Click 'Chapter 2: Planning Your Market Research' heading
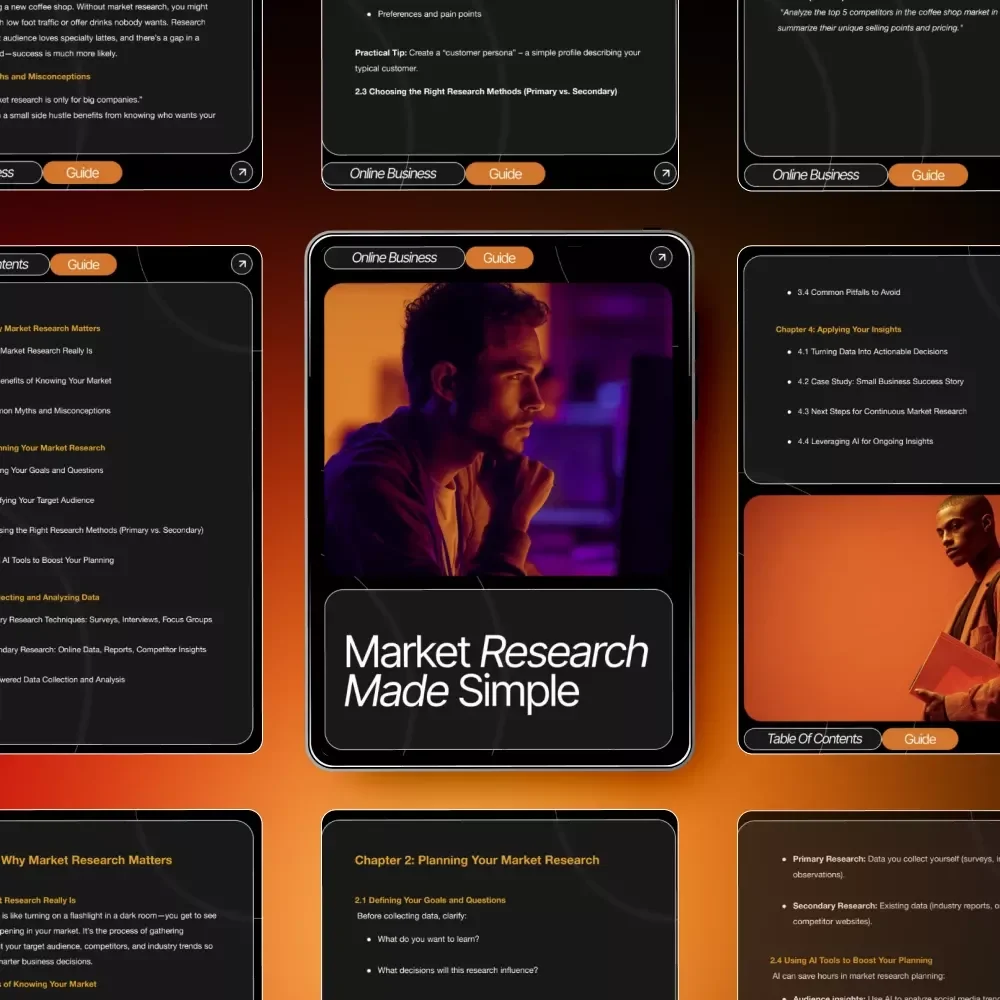The height and width of the screenshot is (1000, 1000). 477,860
